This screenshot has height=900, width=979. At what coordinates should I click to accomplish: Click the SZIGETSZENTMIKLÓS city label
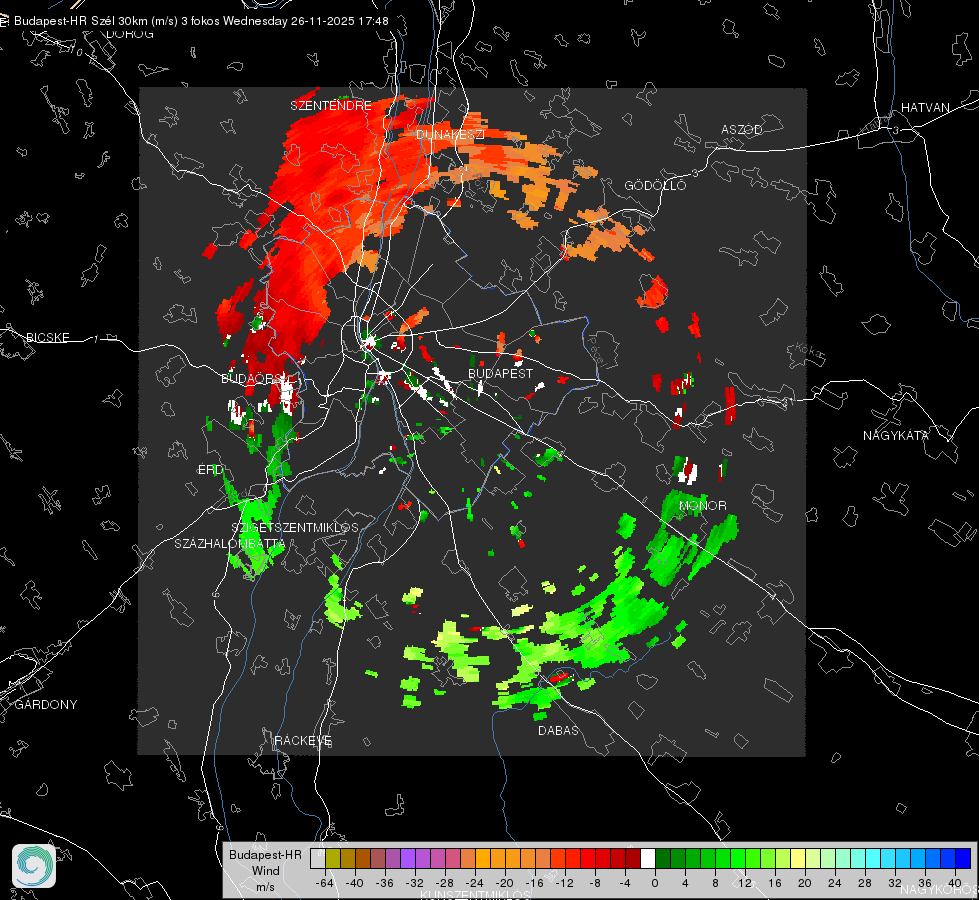295,528
